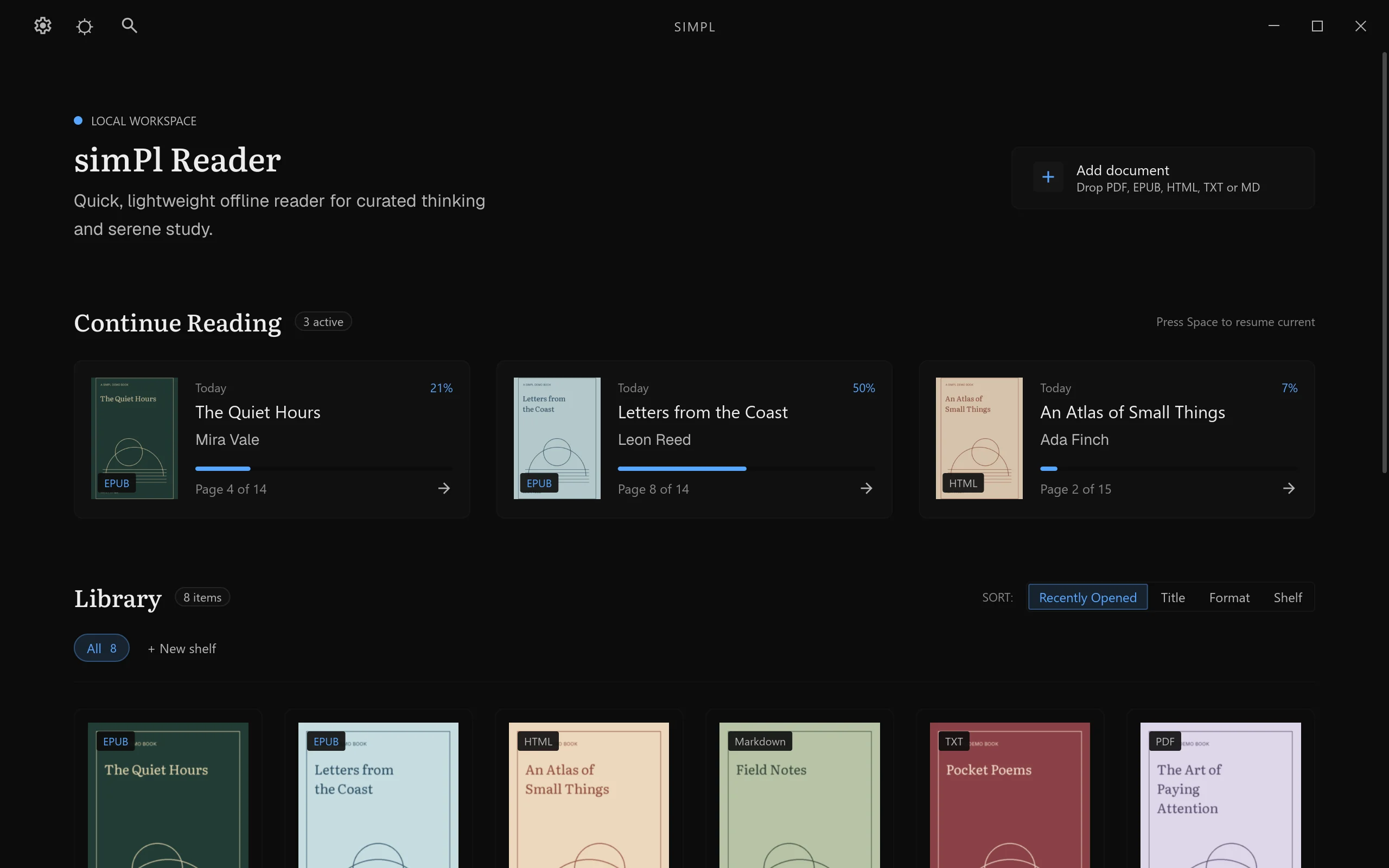Click + New shelf
This screenshot has width=1389, height=868.
[182, 648]
